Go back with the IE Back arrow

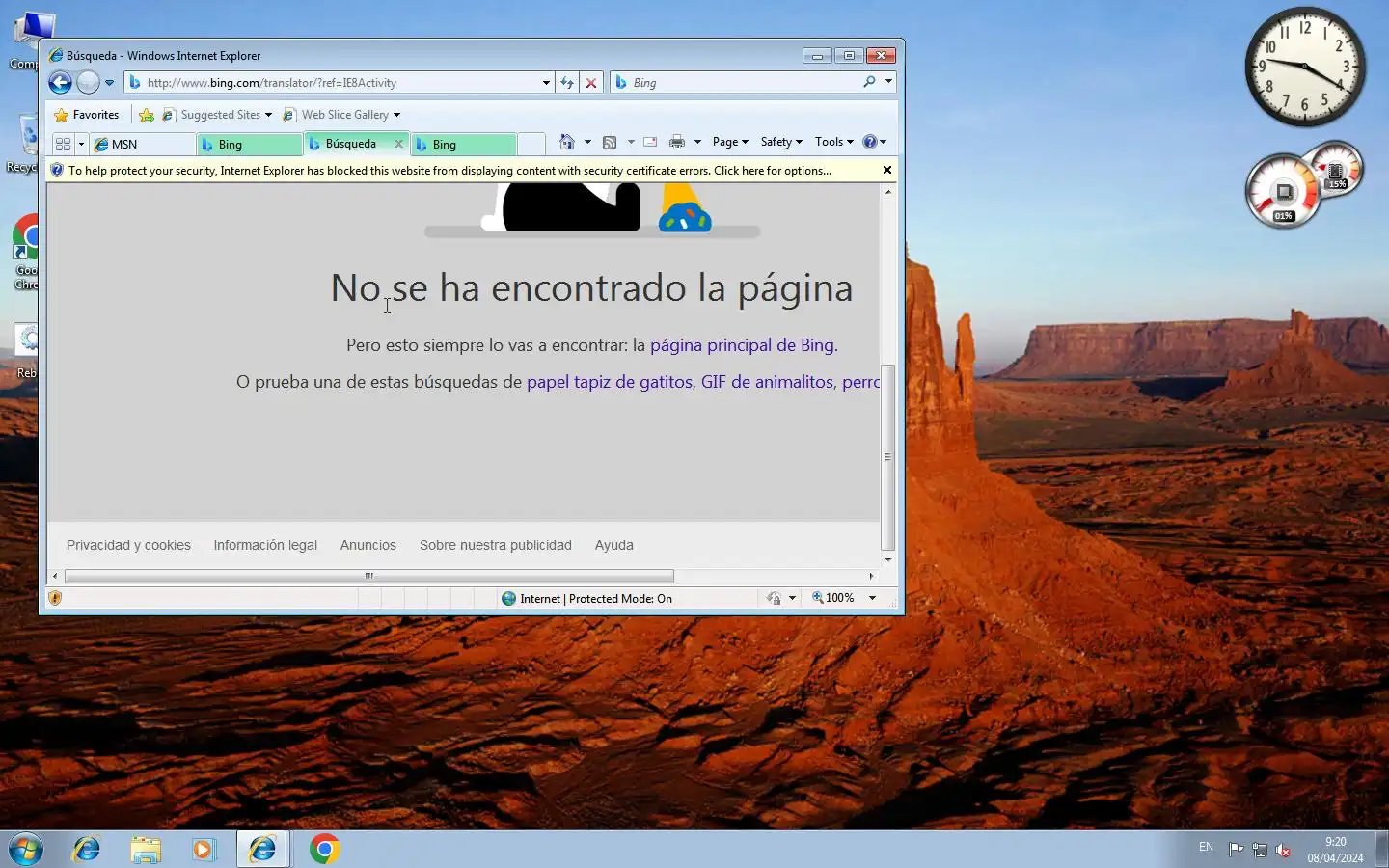pos(60,83)
